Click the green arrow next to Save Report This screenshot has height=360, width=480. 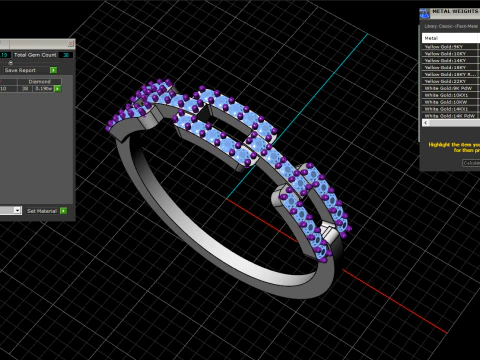[53, 70]
